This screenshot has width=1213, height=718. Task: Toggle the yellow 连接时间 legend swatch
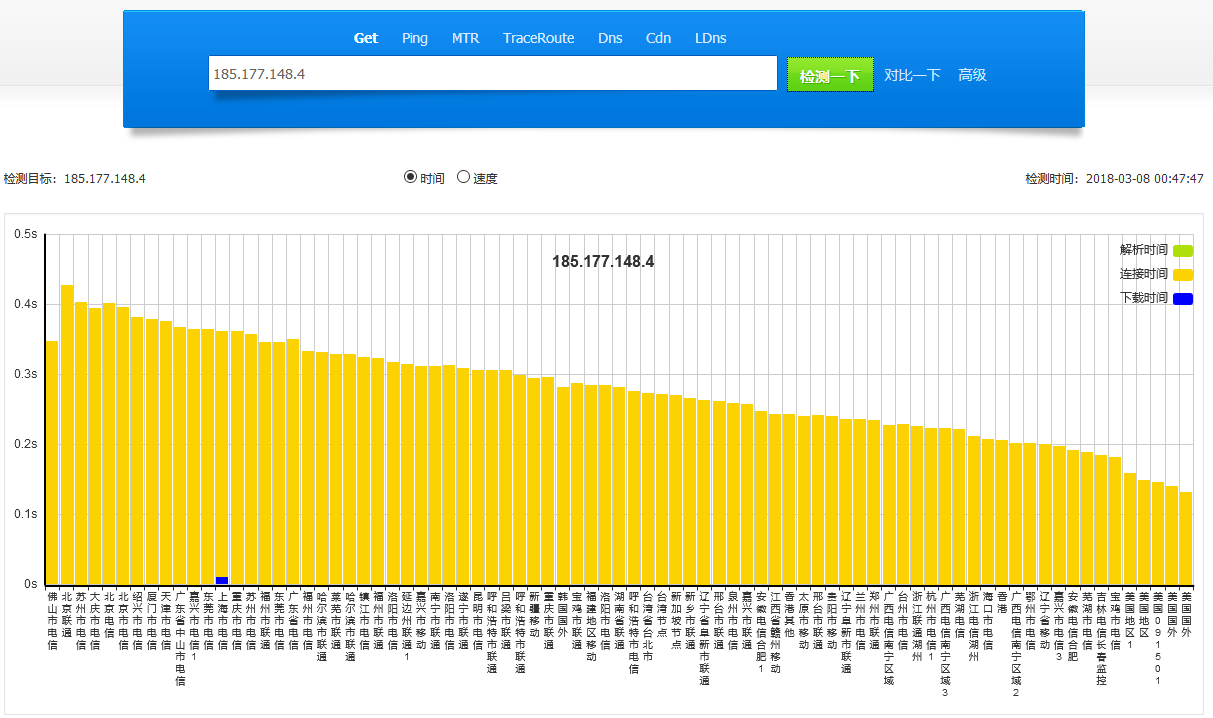[x=1183, y=274]
